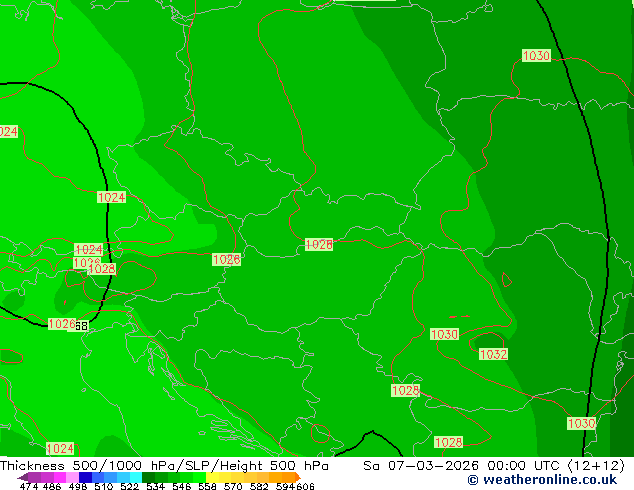Screen dimensions: 634x490
Task: Click the cyan legend swatch before the greens
Action: [136, 477]
